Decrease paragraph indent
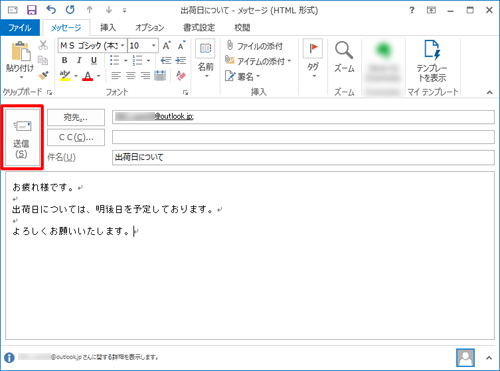The height and width of the screenshot is (371, 500). (166, 60)
